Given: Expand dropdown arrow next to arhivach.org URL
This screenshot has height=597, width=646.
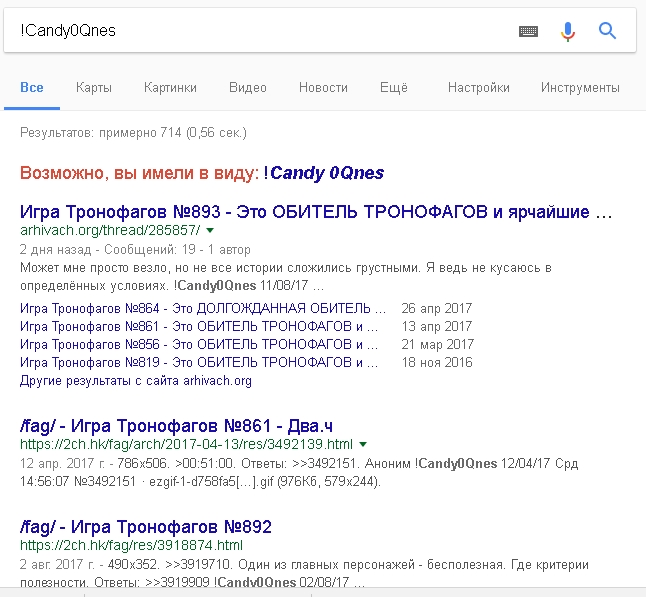Looking at the screenshot, I should 210,230.
